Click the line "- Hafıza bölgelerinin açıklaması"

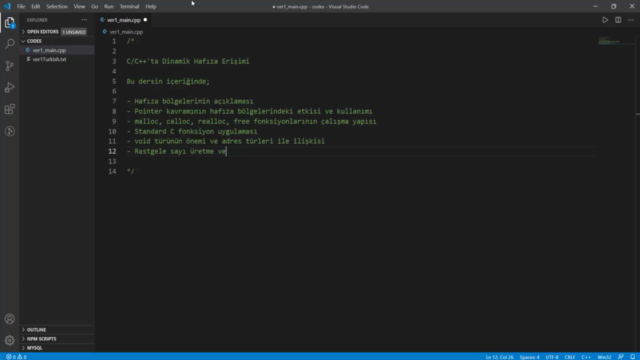pos(190,101)
